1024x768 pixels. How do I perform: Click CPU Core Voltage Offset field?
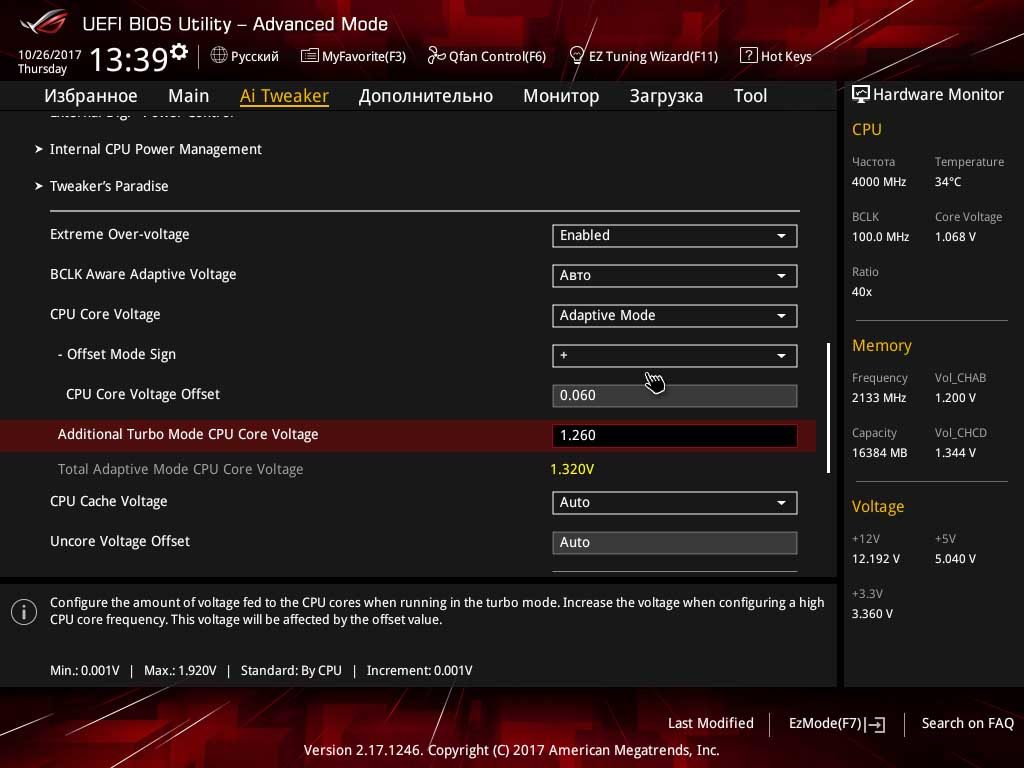[x=674, y=395]
